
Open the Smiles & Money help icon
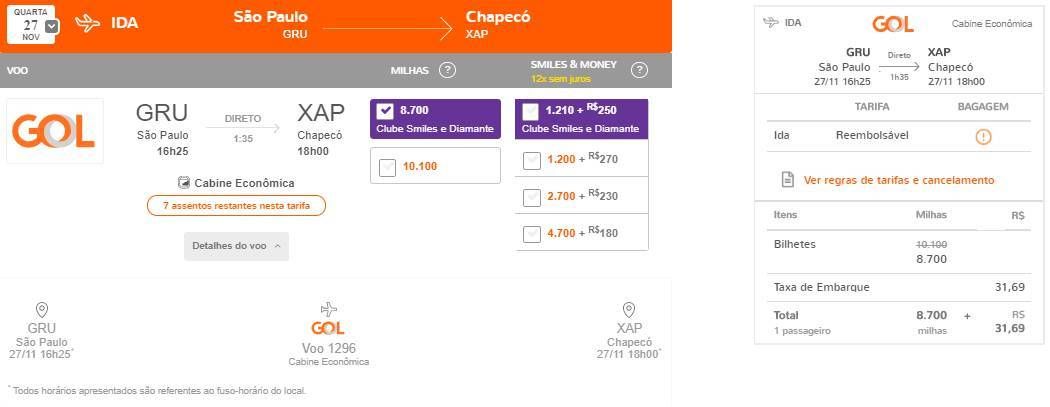(640, 70)
